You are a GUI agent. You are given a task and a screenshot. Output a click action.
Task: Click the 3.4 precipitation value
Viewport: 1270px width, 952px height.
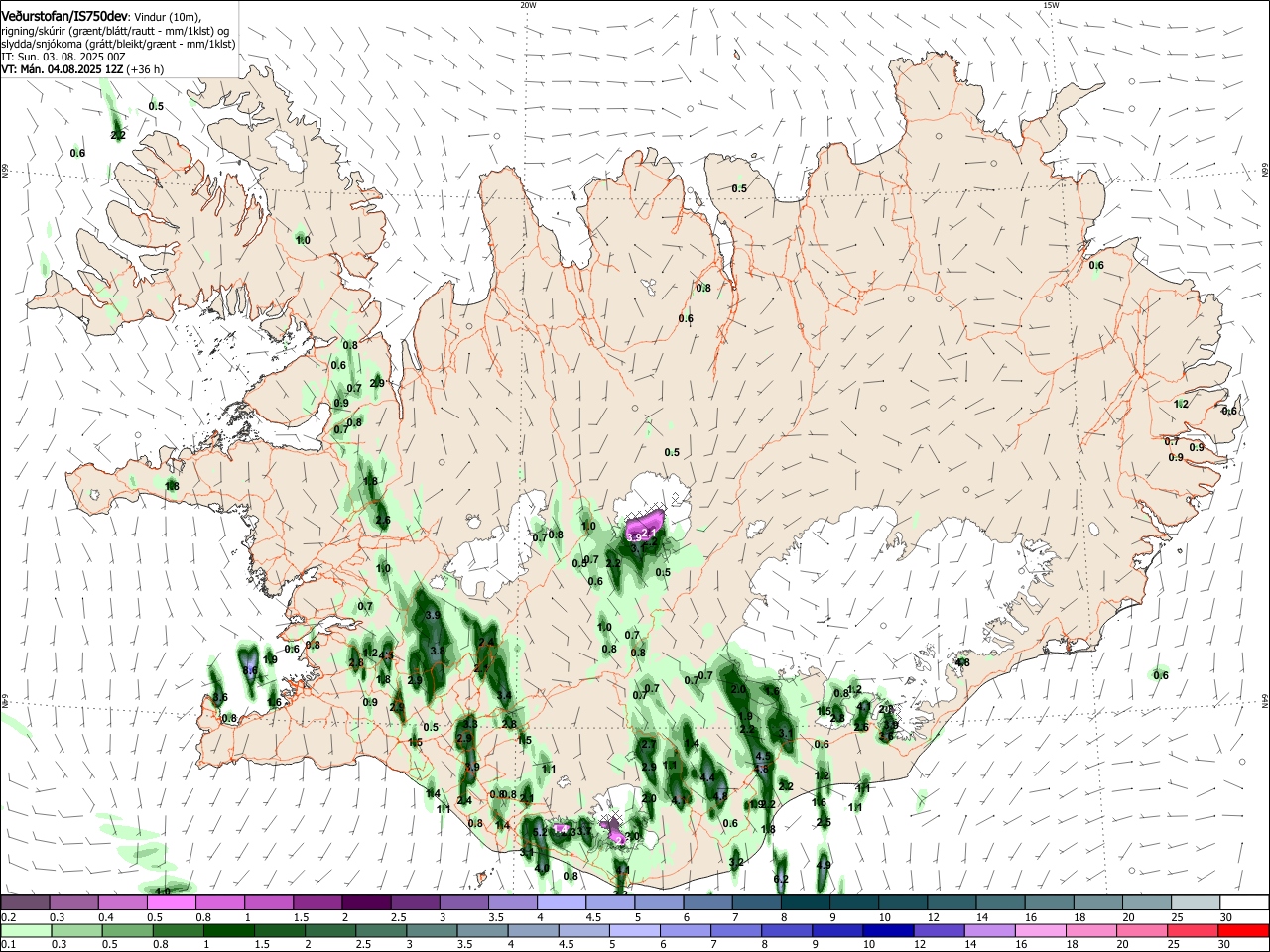pos(504,695)
